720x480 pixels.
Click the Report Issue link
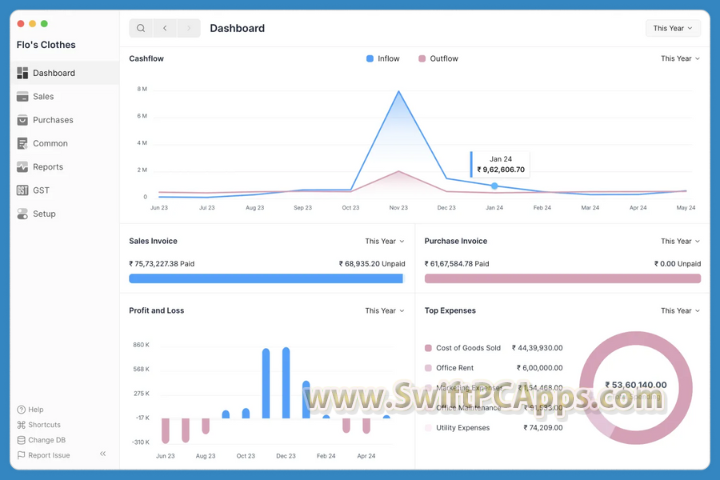click(49, 455)
